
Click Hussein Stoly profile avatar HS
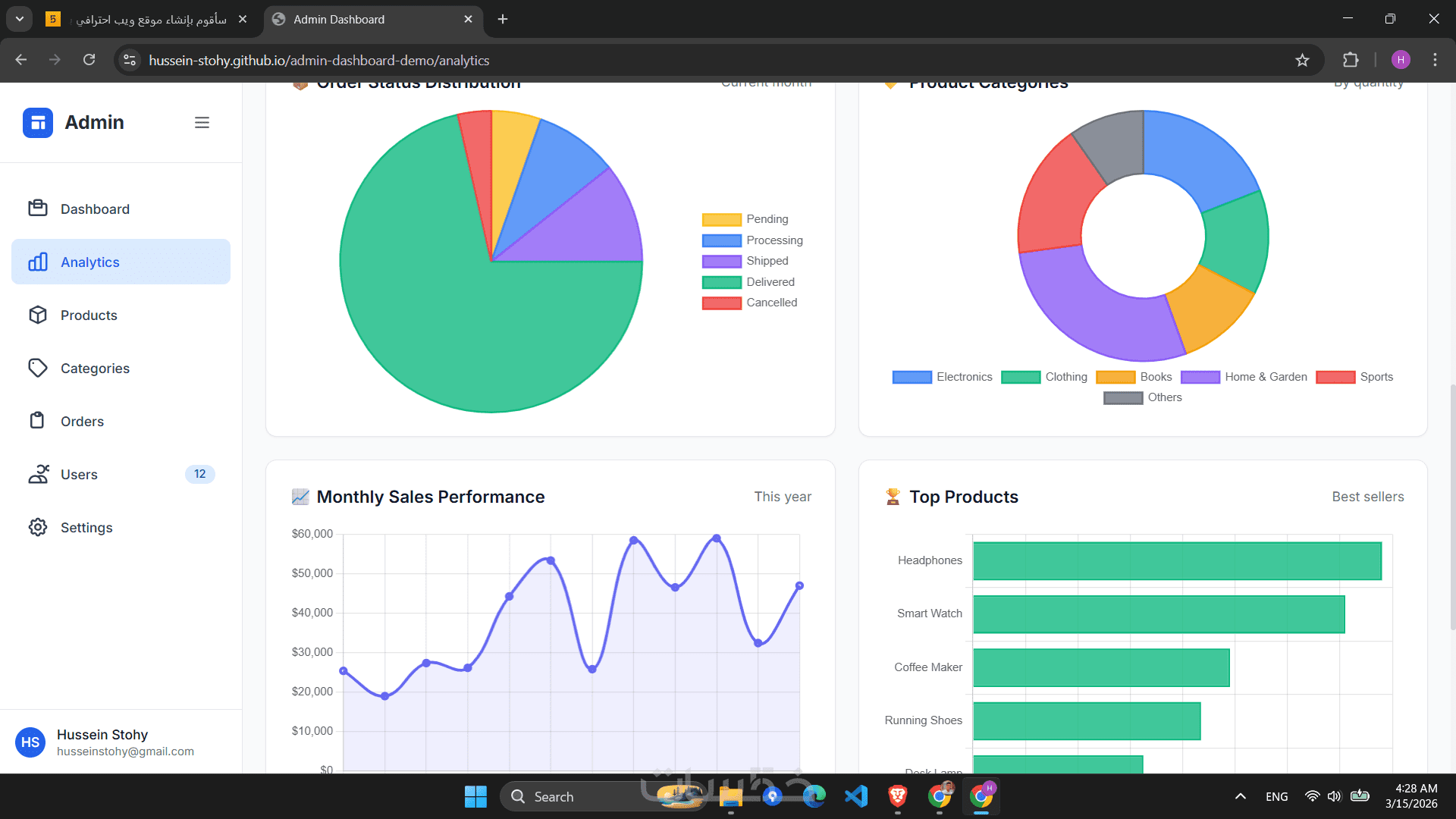[30, 742]
